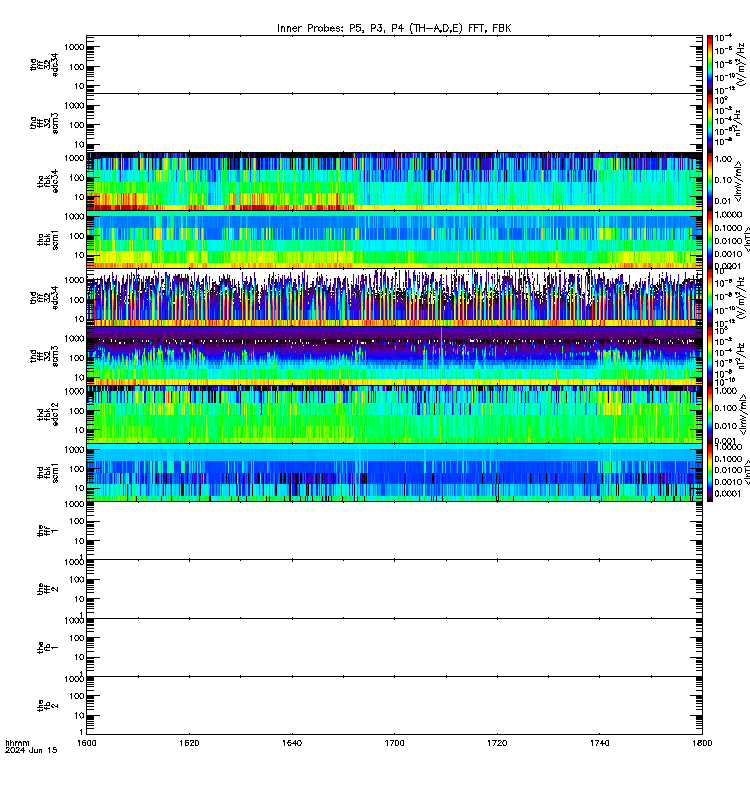Screen dimensions: 750x800
Task: Select the 'thd fff 32 edc34' panel label
Action: tap(44, 298)
